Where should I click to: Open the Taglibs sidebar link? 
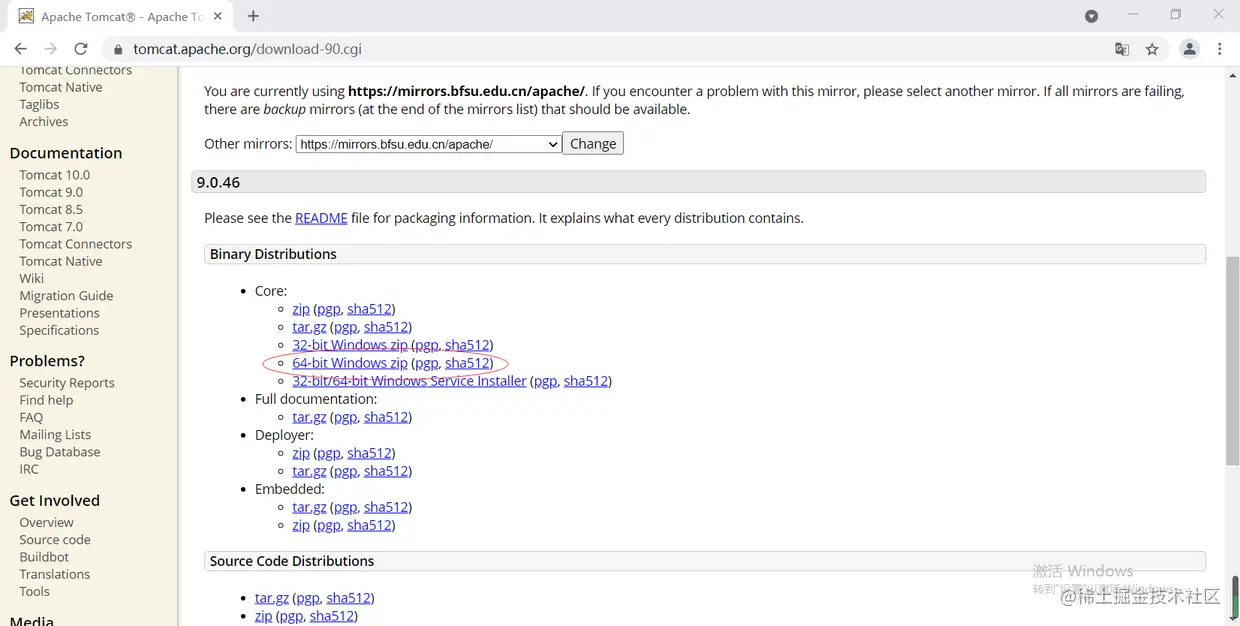click(x=39, y=104)
